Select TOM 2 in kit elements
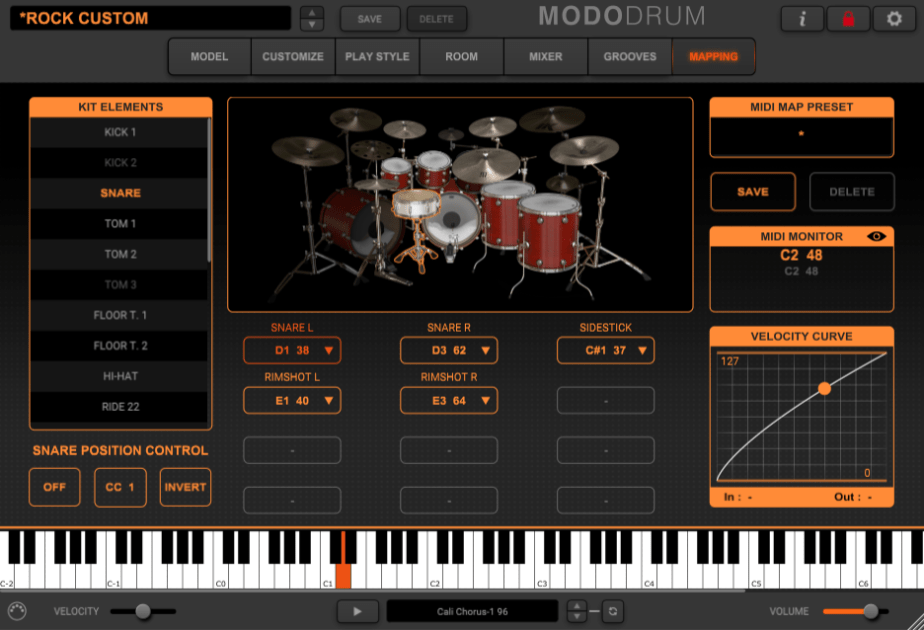924x630 pixels. [120, 254]
